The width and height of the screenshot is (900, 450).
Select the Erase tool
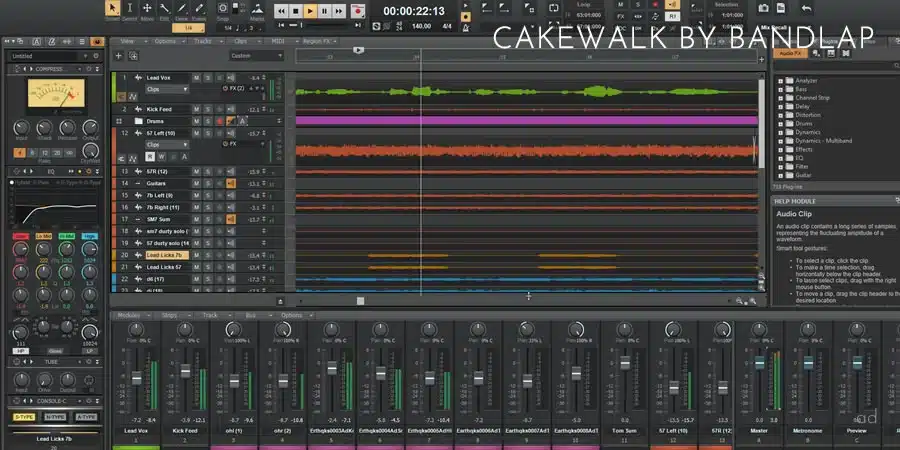[x=199, y=8]
